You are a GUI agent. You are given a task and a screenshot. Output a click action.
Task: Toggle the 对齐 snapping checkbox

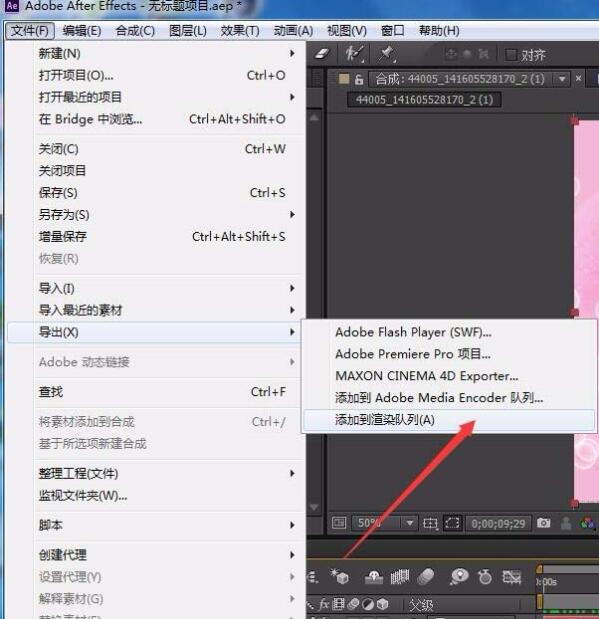(x=511, y=54)
